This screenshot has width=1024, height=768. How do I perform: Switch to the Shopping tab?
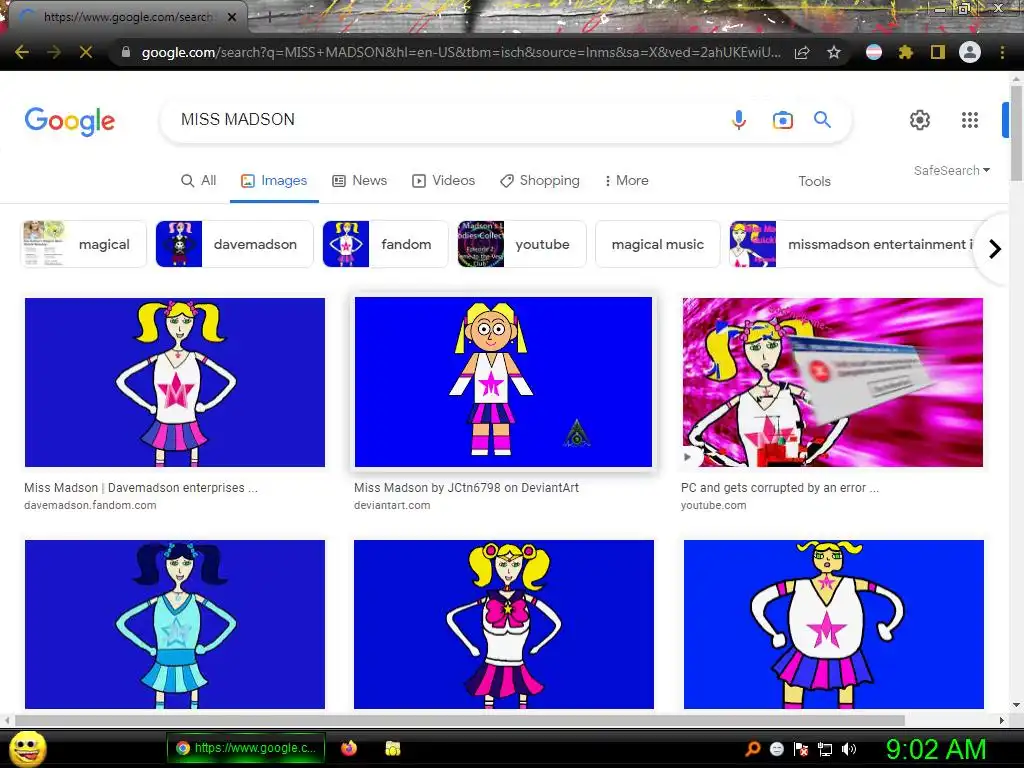[x=539, y=180]
